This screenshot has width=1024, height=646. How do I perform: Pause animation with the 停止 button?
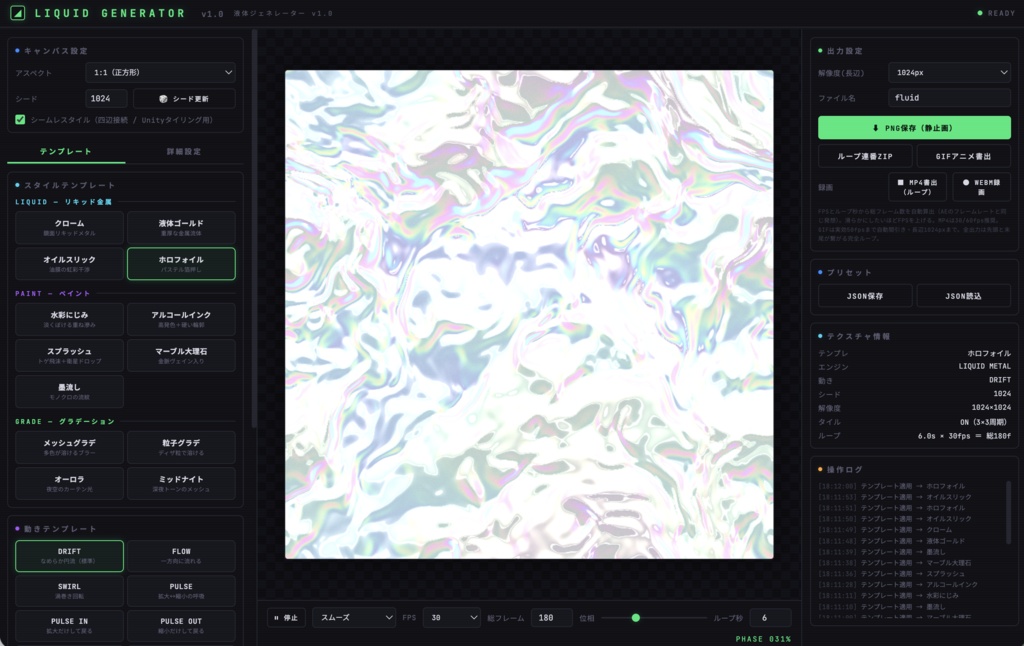coord(286,618)
